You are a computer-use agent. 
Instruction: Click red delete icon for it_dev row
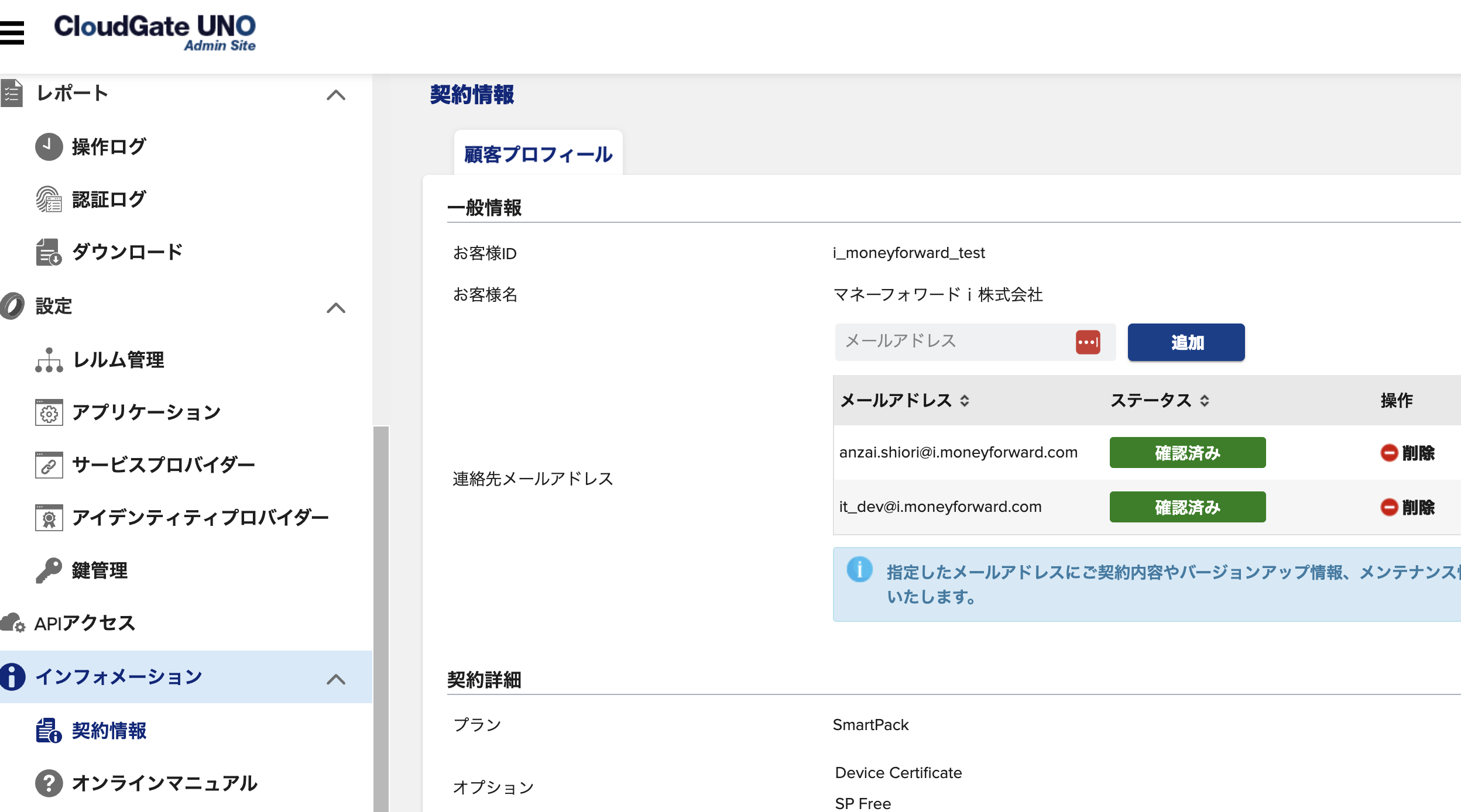point(1389,507)
